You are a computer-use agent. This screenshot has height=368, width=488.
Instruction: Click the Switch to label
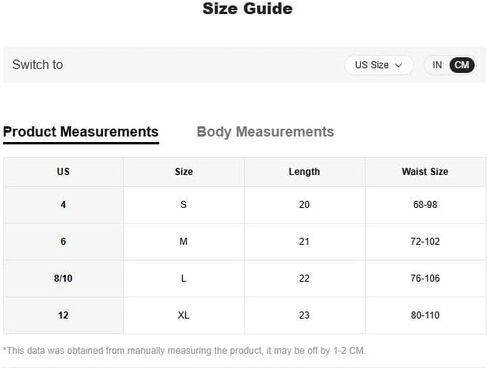point(38,65)
